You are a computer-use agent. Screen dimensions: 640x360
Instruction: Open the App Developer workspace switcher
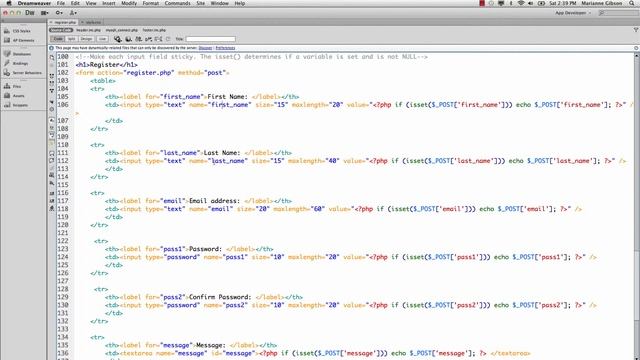coord(573,13)
